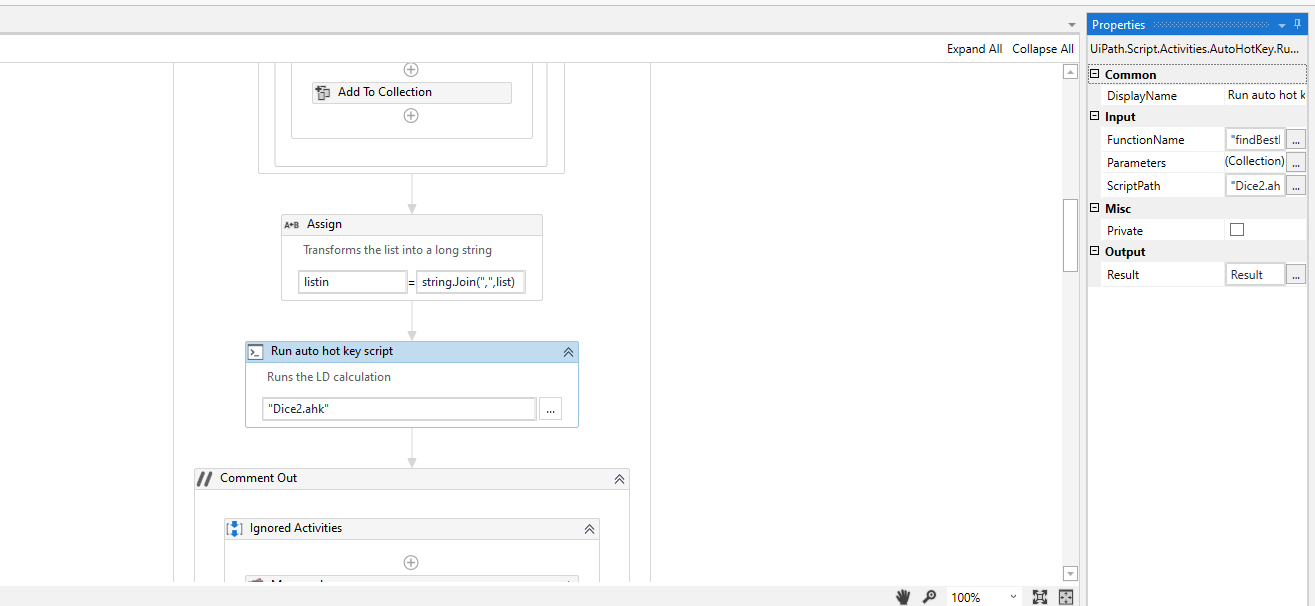Click the UiPath.Script.Activities.AutoHotKey type label
Viewport: 1315px width, 606px height.
click(x=1195, y=48)
